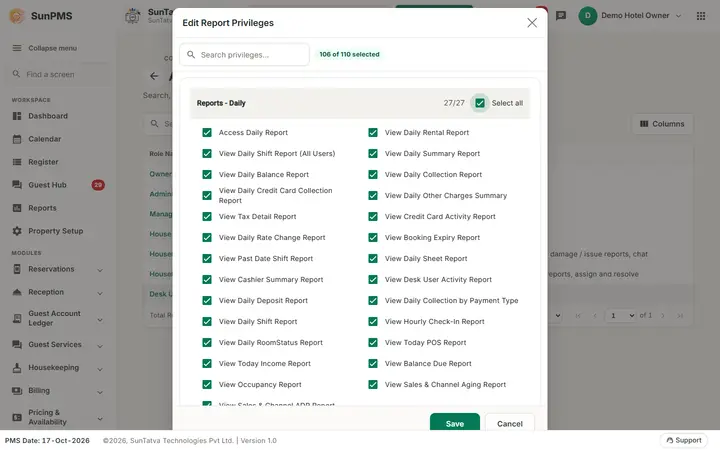720x450 pixels.
Task: Open the page number dropdown
Action: click(x=622, y=315)
